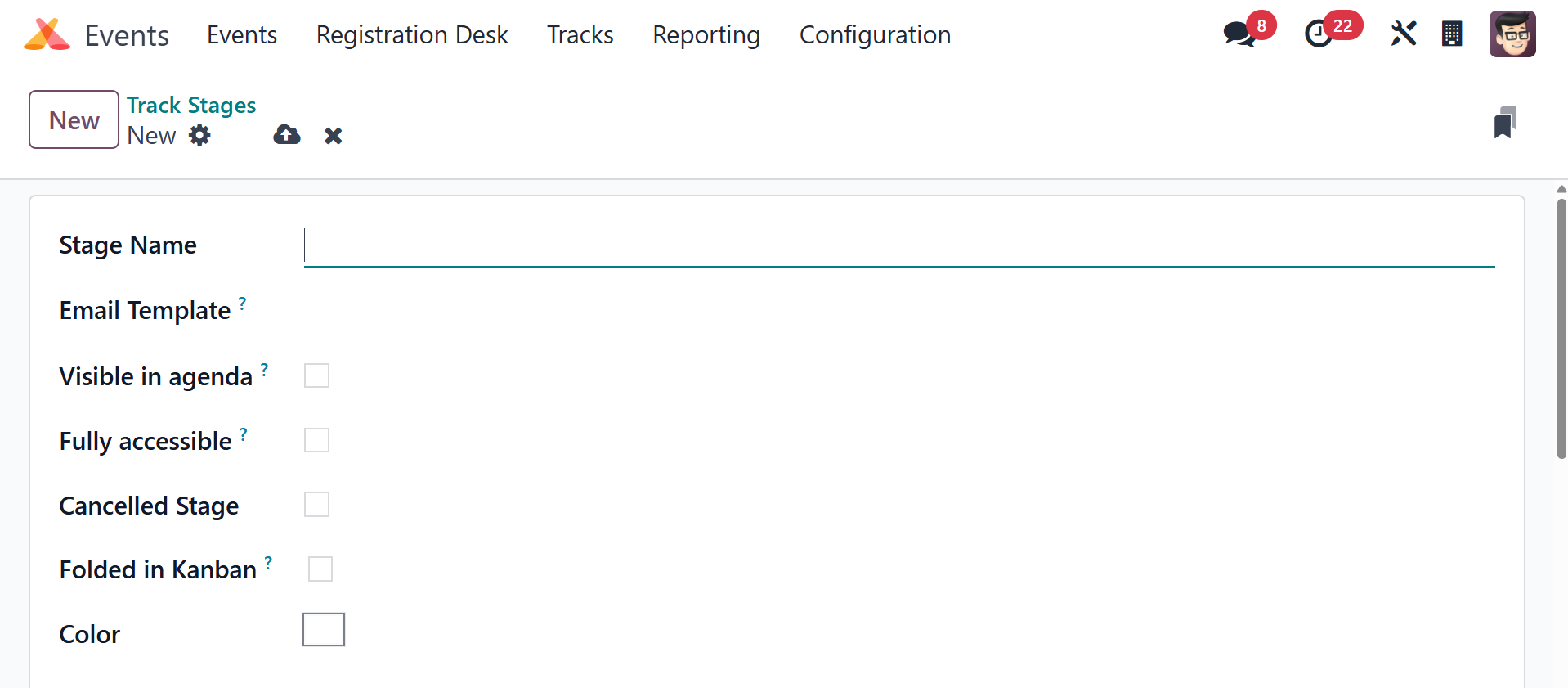Click the company switcher building icon

tap(1452, 34)
